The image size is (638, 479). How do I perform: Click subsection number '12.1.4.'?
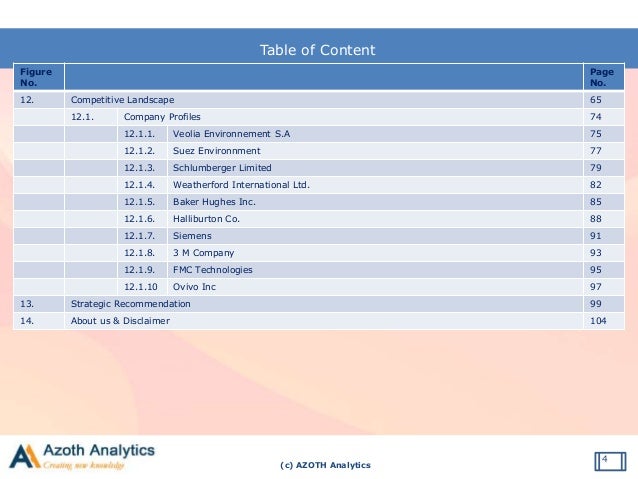pyautogui.click(x=139, y=185)
